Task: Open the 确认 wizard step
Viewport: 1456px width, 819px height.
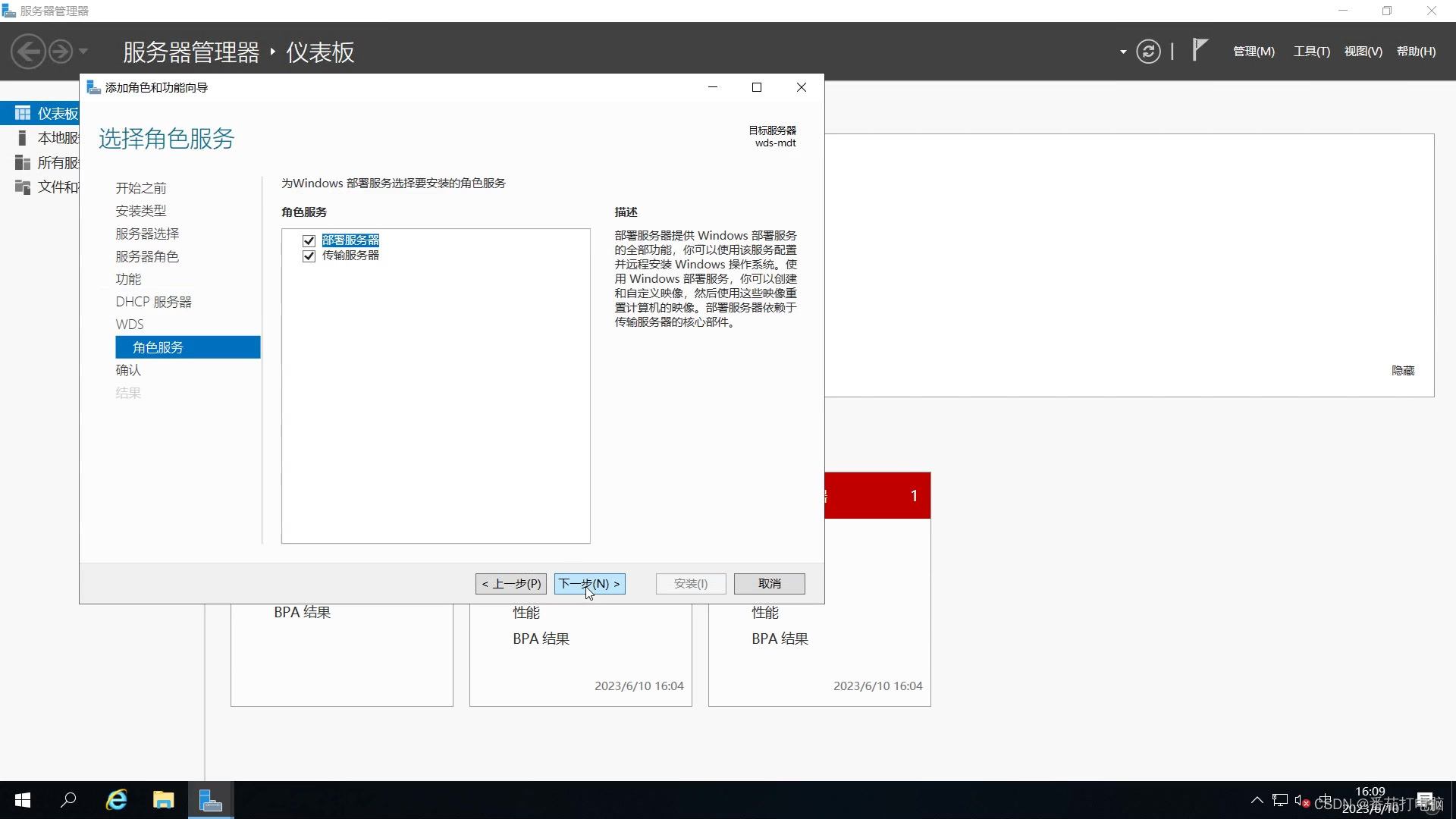Action: [x=128, y=370]
